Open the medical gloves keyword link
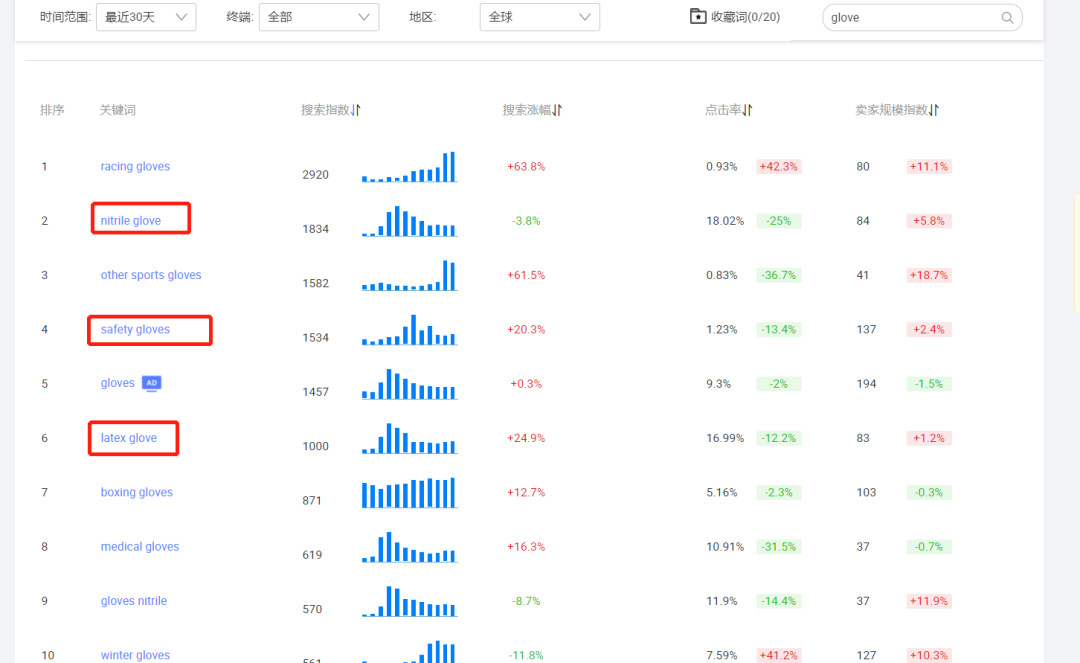Viewport: 1080px width, 663px height. pos(139,546)
